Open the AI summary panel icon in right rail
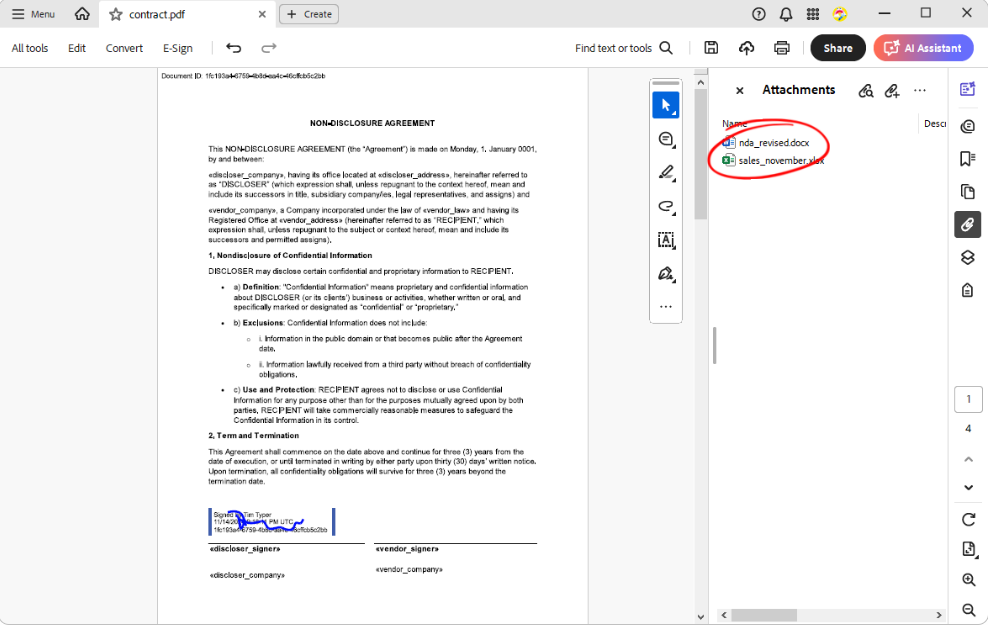 coord(968,89)
